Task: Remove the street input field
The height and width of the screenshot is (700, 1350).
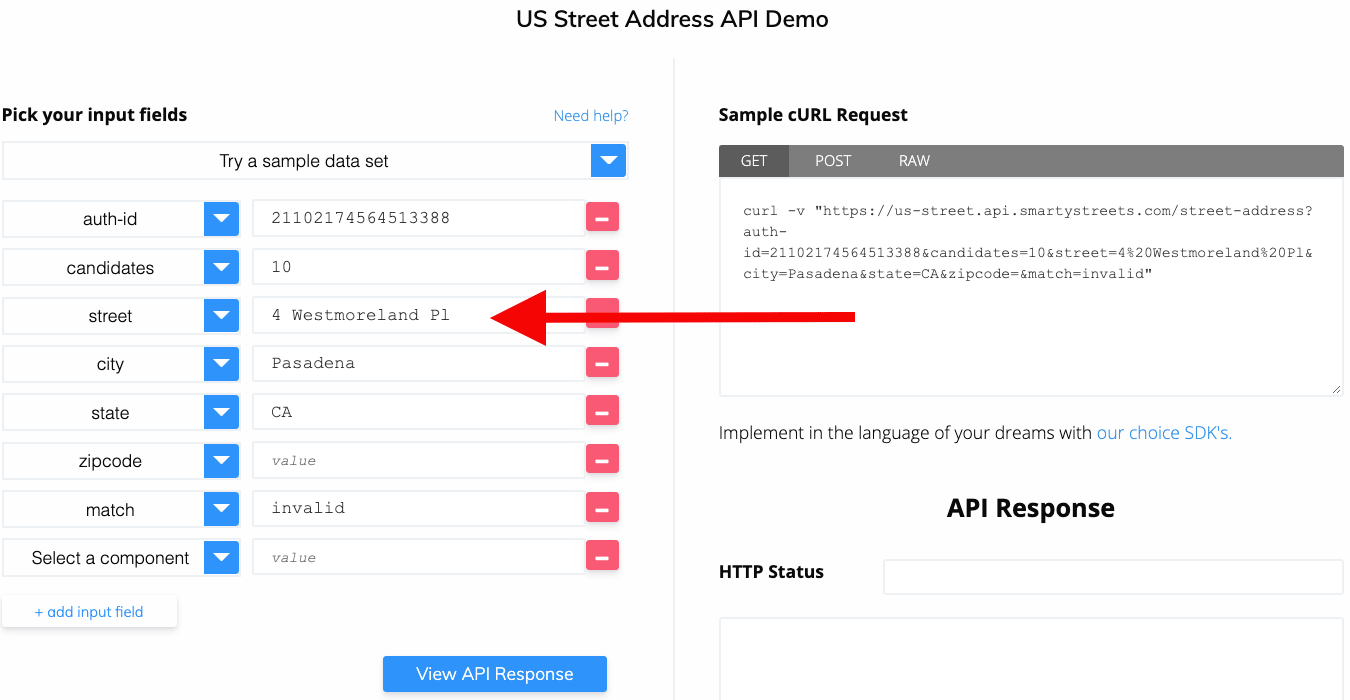Action: pos(603,314)
